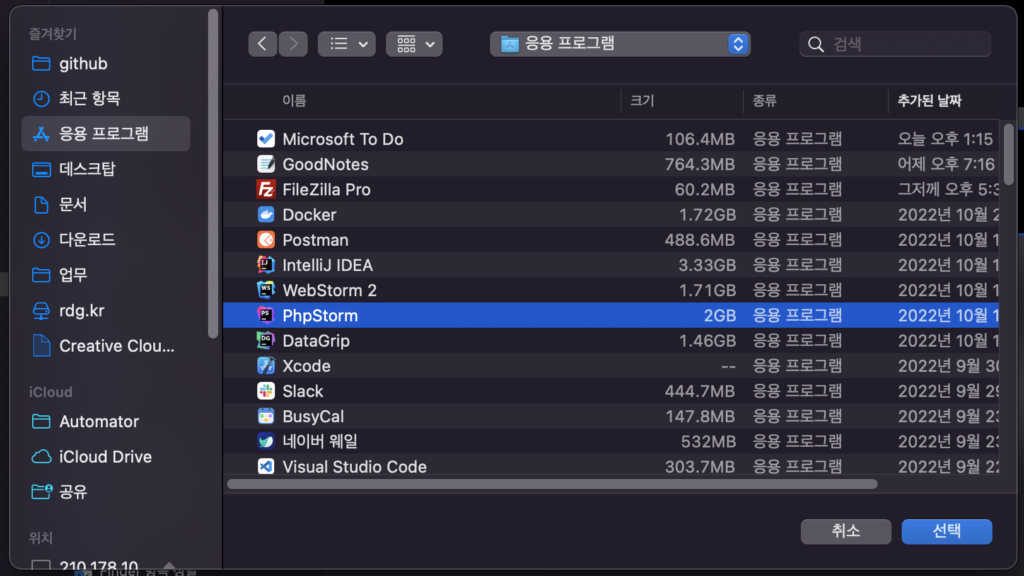Click the IntelliJ IDEA app icon
This screenshot has height=576, width=1024.
[x=266, y=265]
